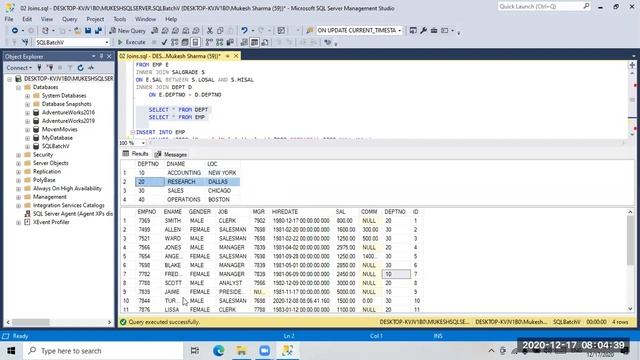The height and width of the screenshot is (360, 640).
Task: Click the ACCOUNTING cell in DEPT results
Action: [x=184, y=173]
